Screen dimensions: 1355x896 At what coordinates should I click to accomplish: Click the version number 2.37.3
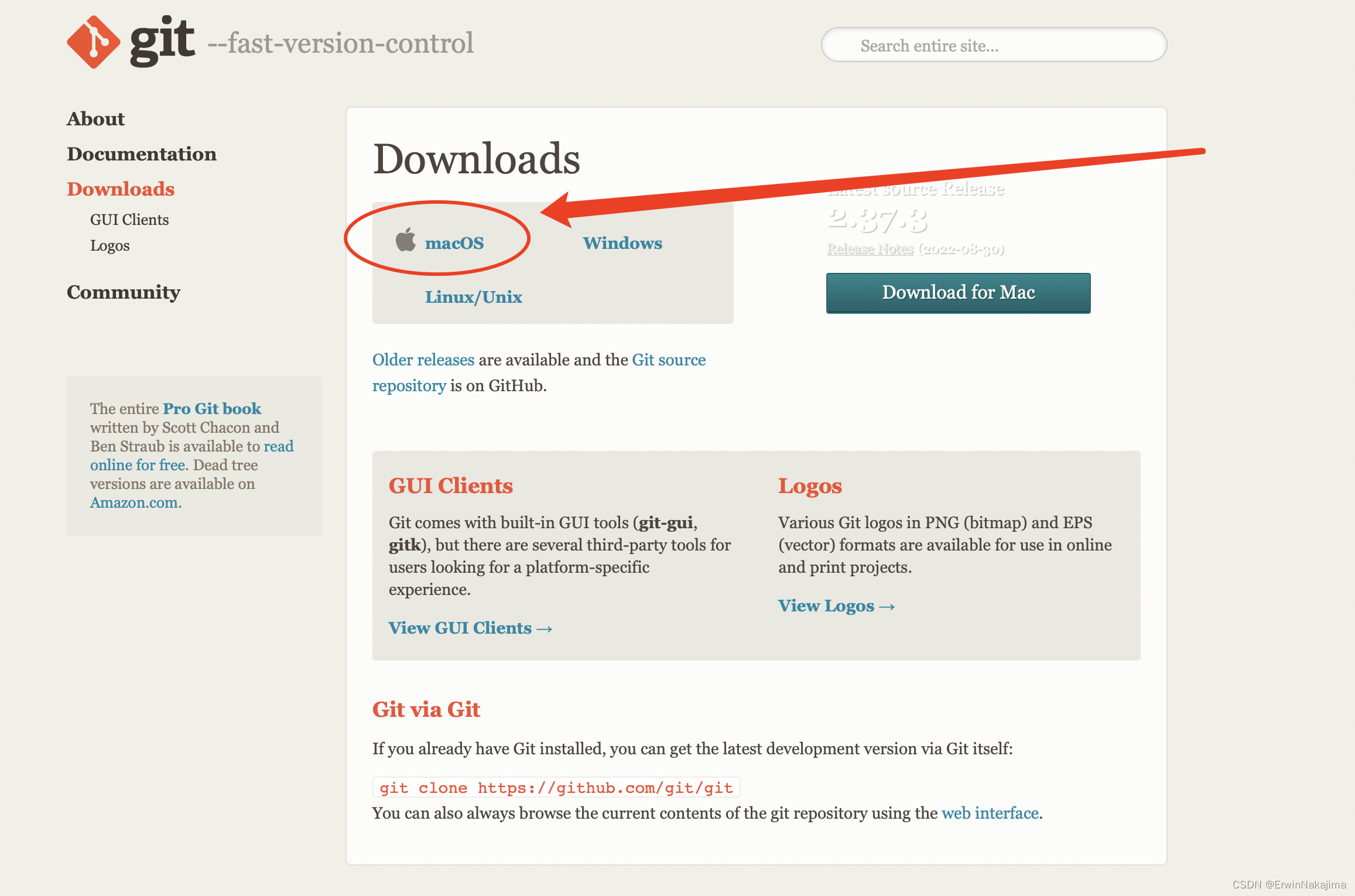click(877, 220)
